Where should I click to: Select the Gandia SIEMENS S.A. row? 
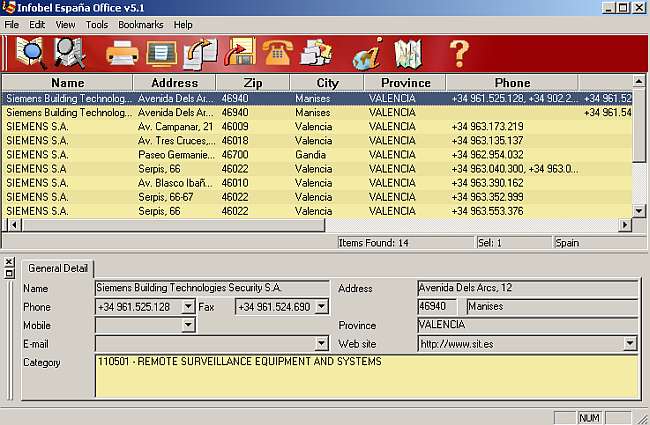(x=317, y=155)
